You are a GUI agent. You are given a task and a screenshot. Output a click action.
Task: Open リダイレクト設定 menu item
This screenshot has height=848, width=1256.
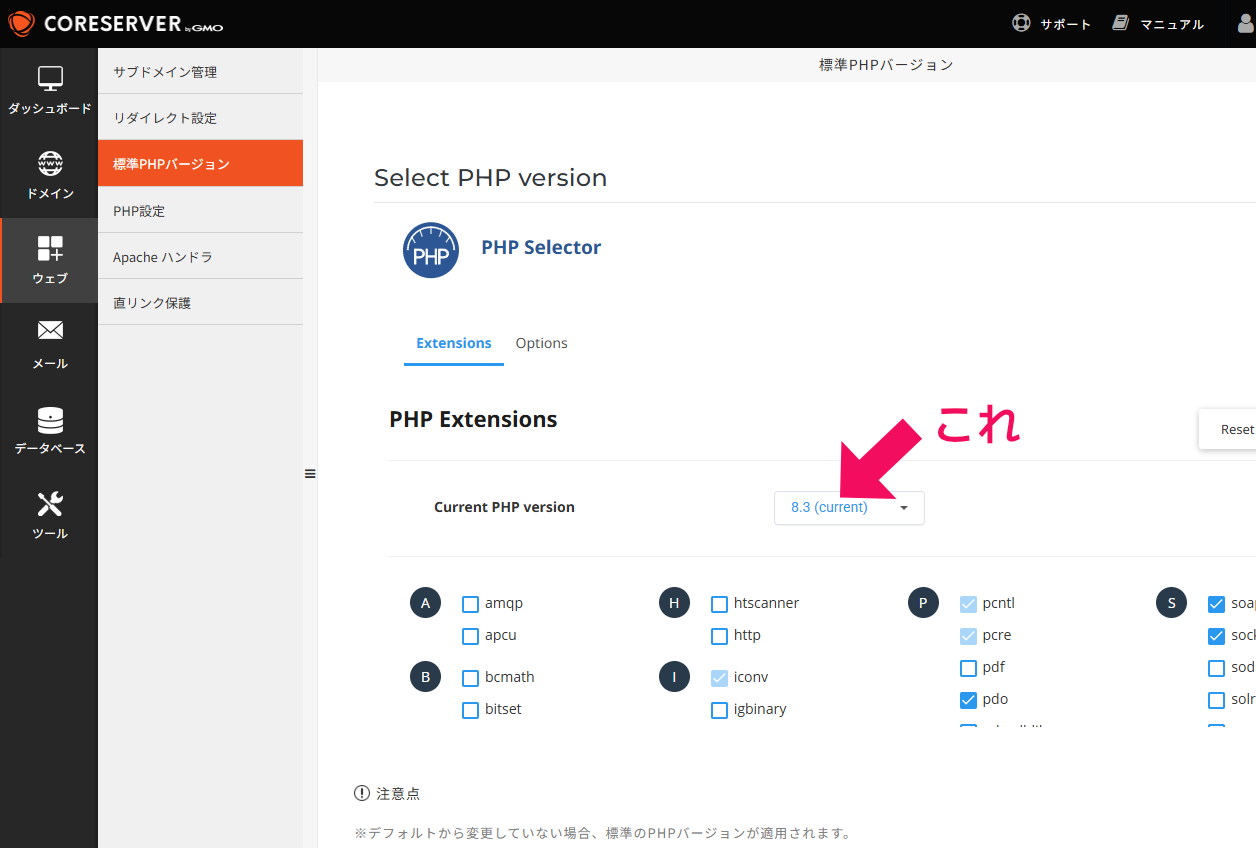pos(200,118)
